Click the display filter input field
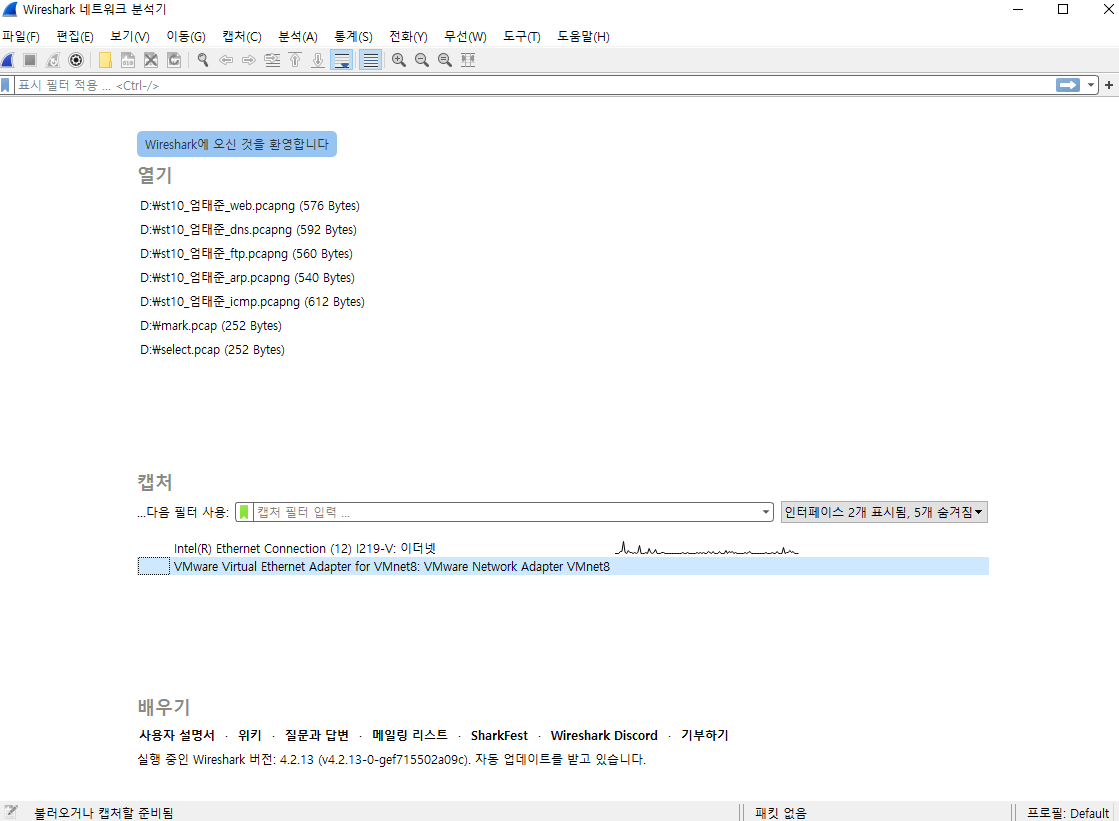This screenshot has height=821, width=1119. point(534,85)
